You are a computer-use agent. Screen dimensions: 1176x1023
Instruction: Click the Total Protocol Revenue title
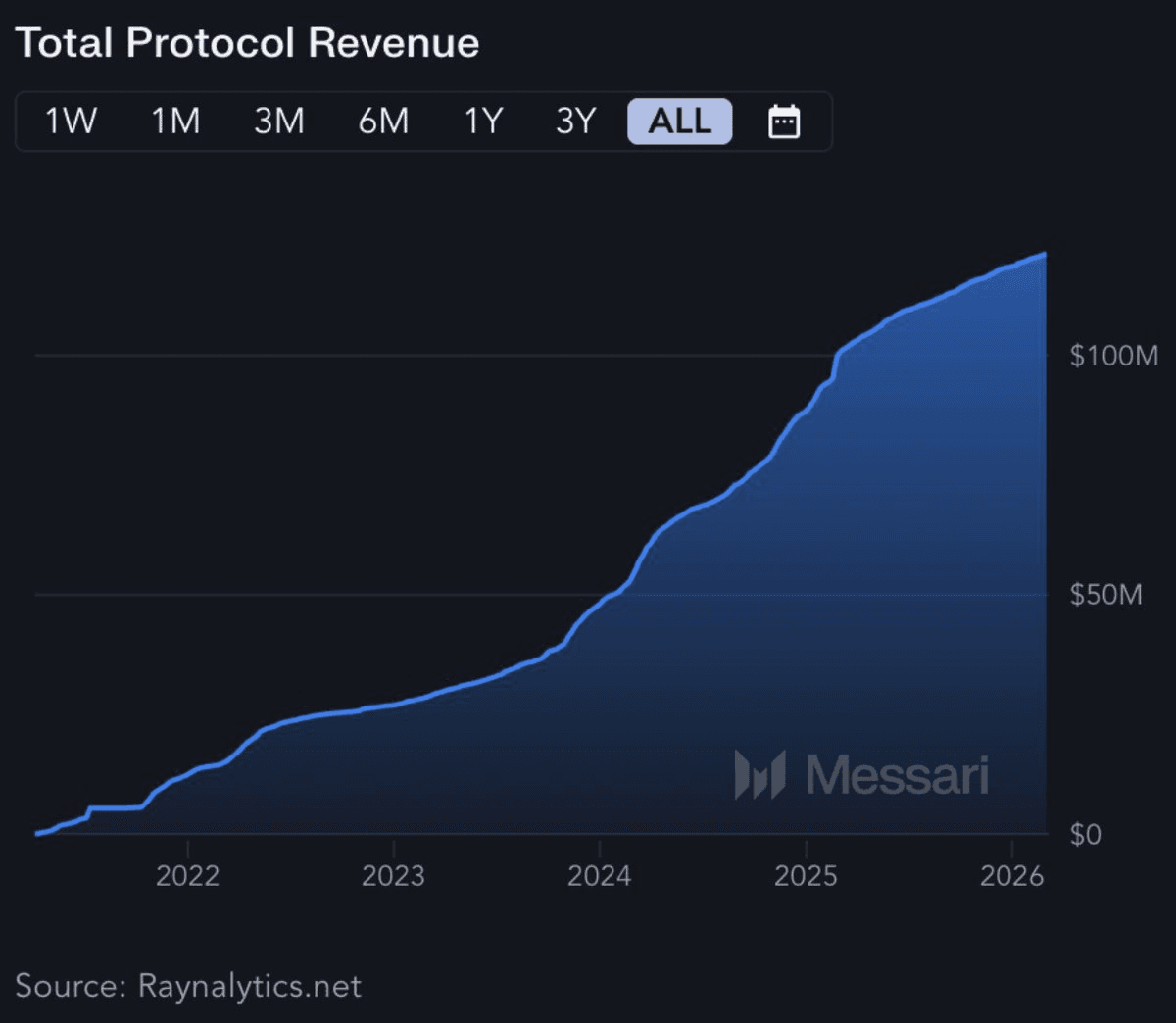tap(248, 43)
